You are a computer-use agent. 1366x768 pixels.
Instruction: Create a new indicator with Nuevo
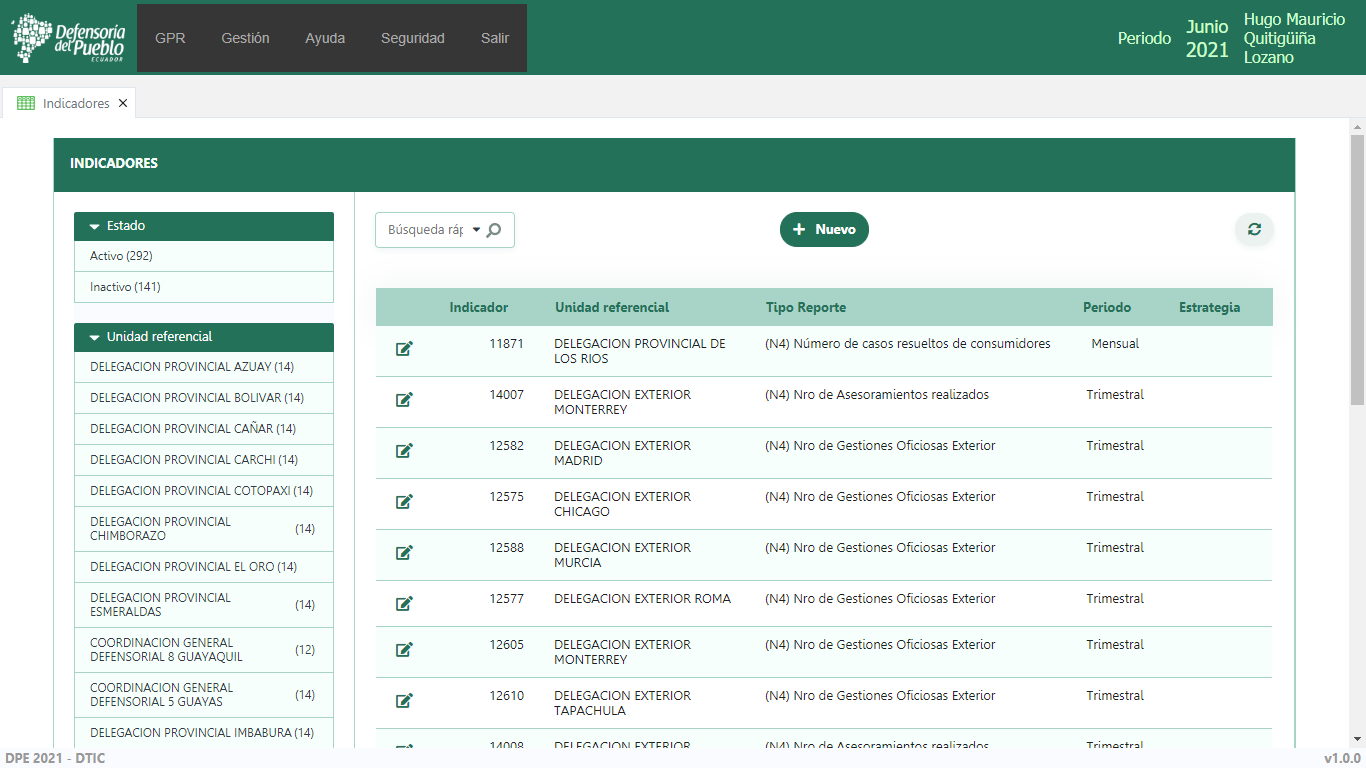click(x=824, y=229)
